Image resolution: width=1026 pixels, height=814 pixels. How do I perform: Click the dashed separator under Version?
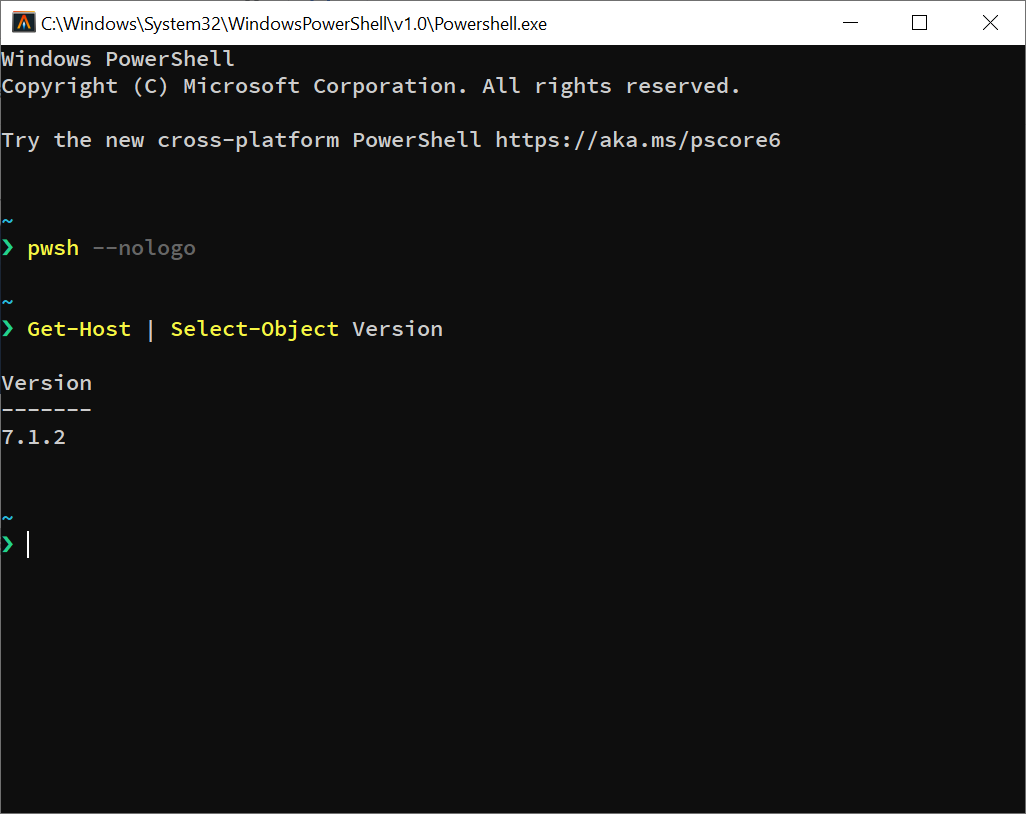point(46,409)
